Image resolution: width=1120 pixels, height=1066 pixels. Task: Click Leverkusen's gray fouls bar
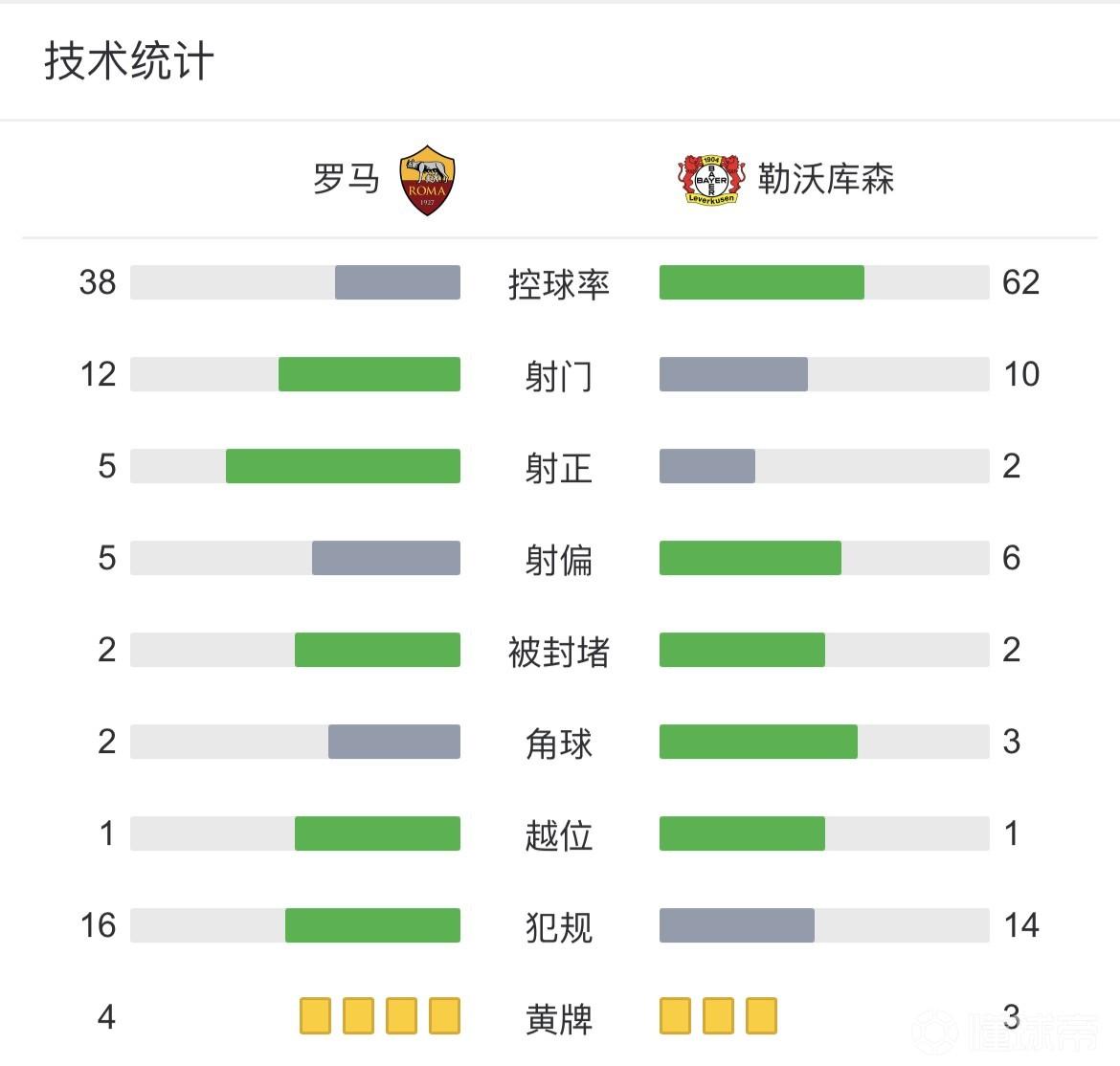pyautogui.click(x=737, y=925)
